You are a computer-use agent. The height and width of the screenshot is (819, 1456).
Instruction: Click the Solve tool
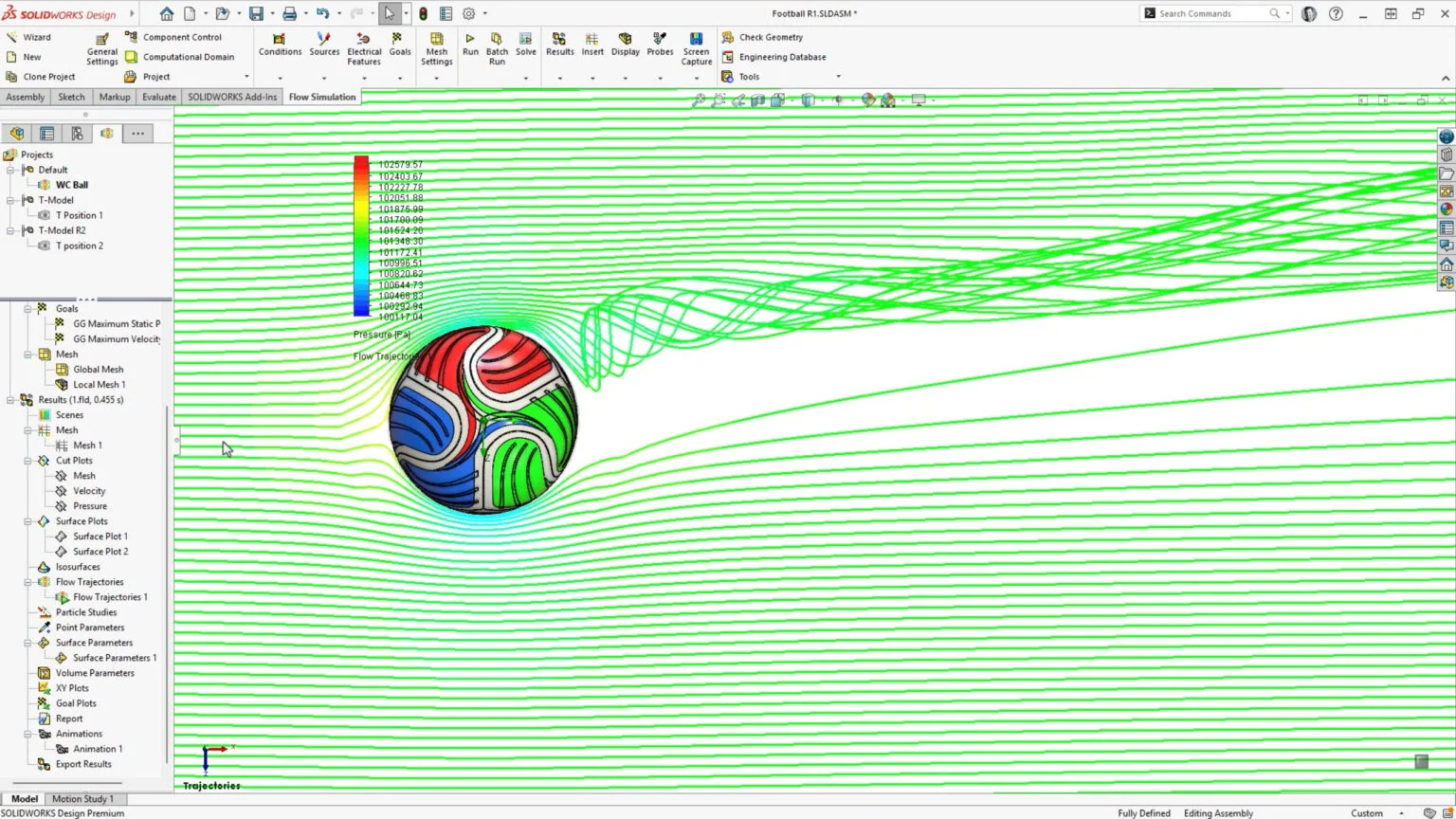pos(526,45)
